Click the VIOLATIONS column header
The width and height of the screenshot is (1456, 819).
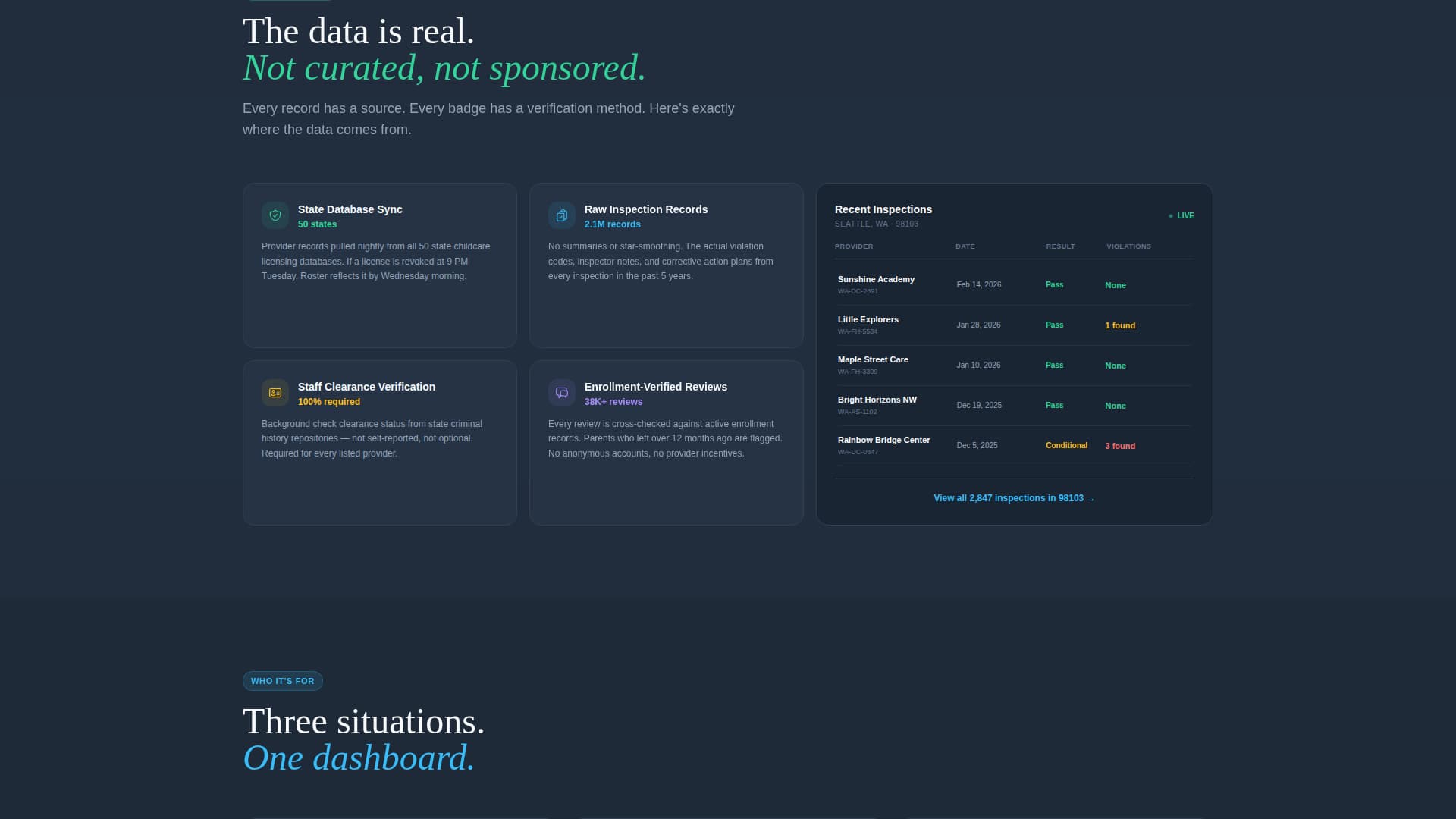[x=1128, y=246]
